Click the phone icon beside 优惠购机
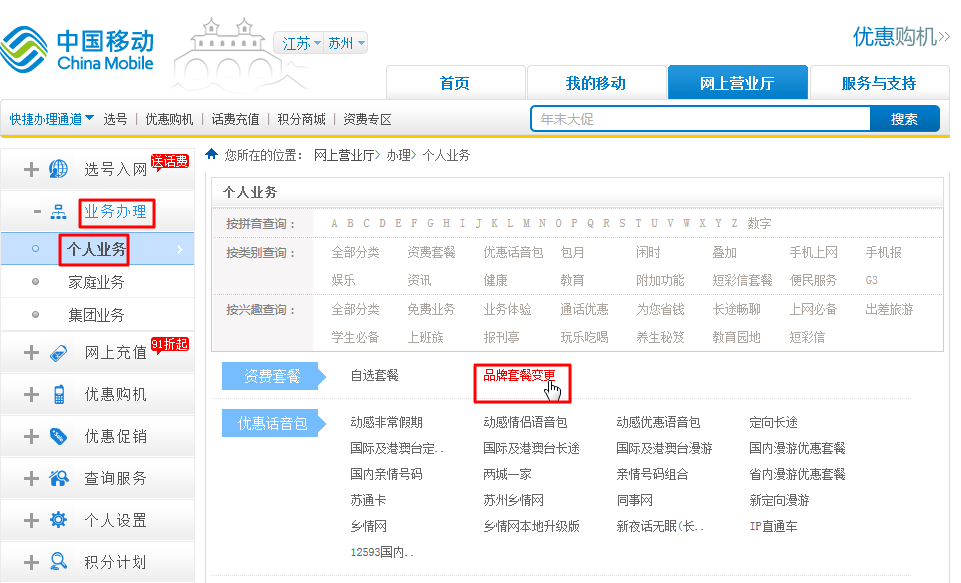The height and width of the screenshot is (583, 961). click(x=59, y=394)
